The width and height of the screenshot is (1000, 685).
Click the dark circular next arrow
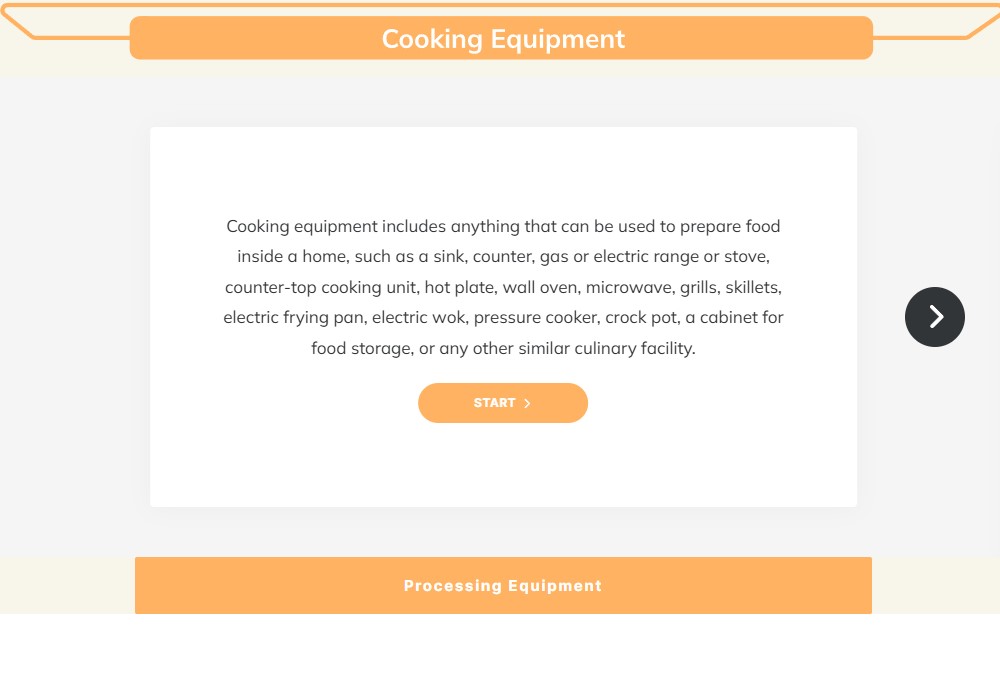[934, 317]
